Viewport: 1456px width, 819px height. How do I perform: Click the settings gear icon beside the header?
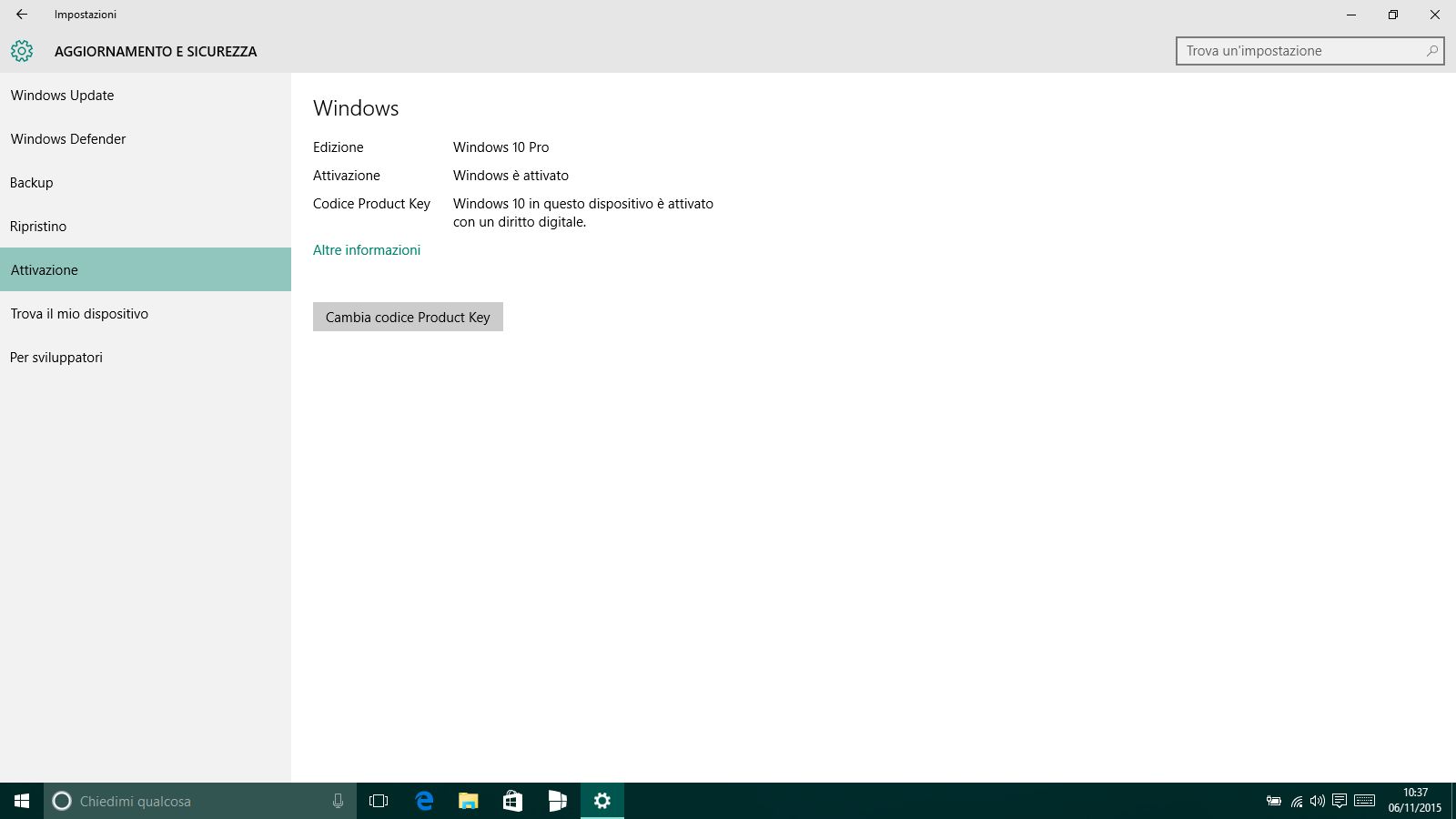pos(22,51)
